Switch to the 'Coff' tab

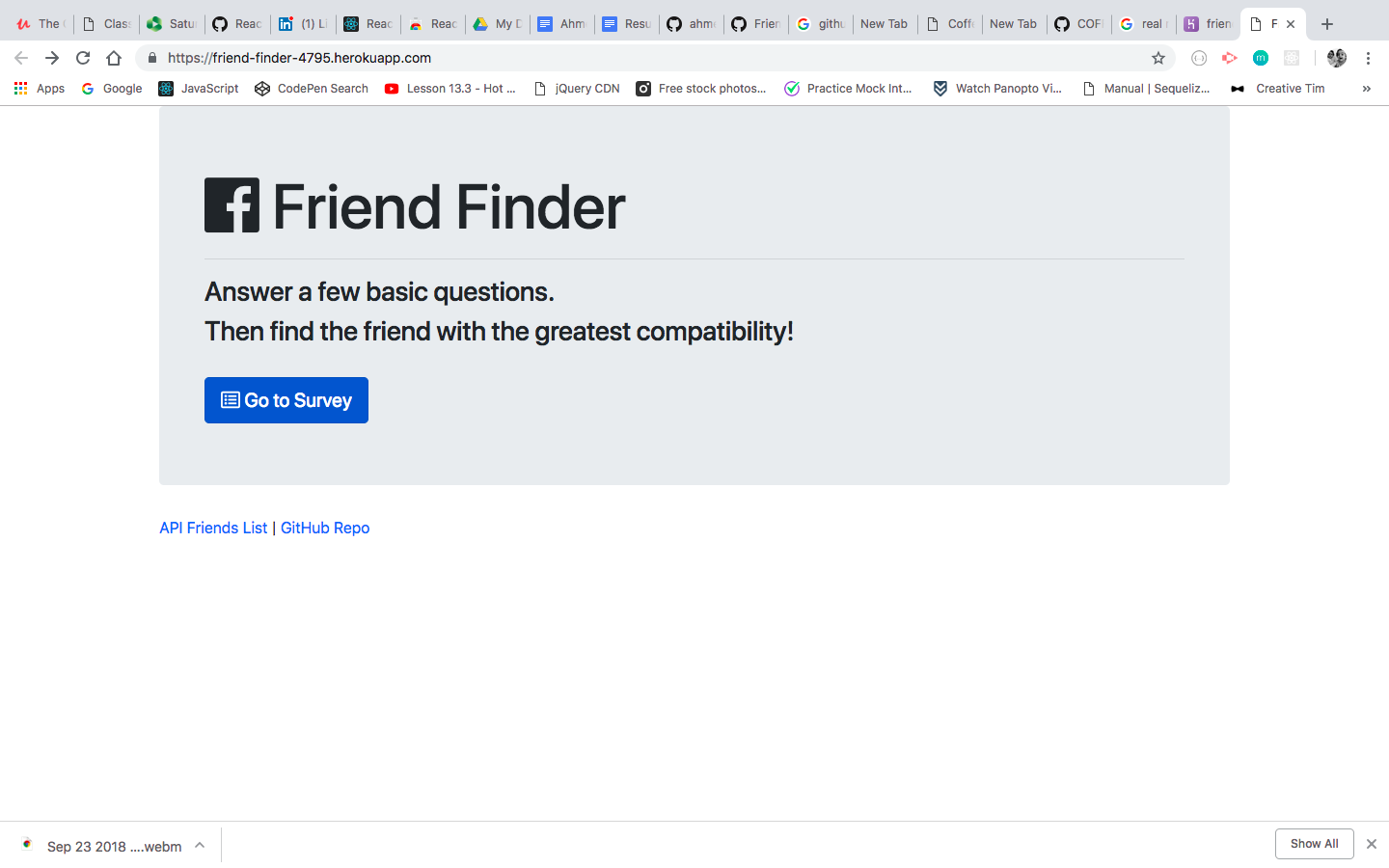(x=949, y=24)
